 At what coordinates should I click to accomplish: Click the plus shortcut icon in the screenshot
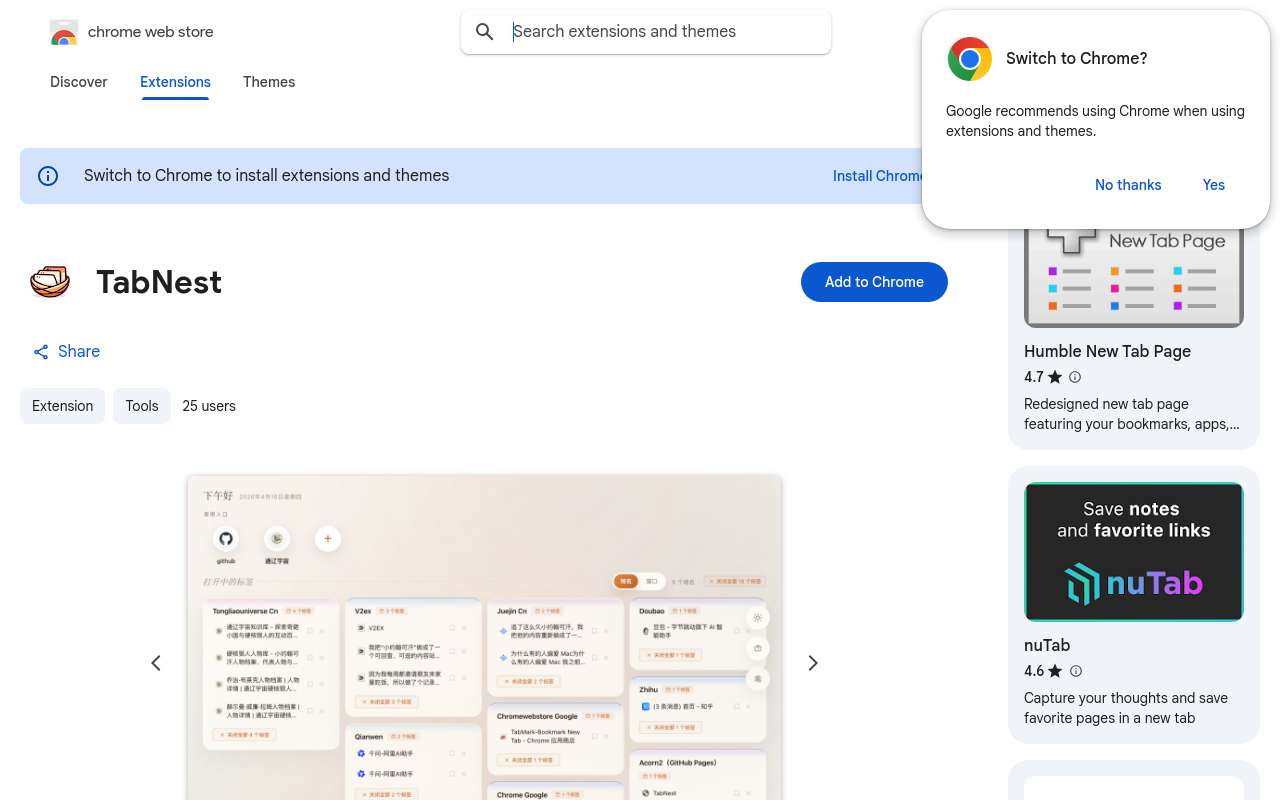pyautogui.click(x=327, y=539)
